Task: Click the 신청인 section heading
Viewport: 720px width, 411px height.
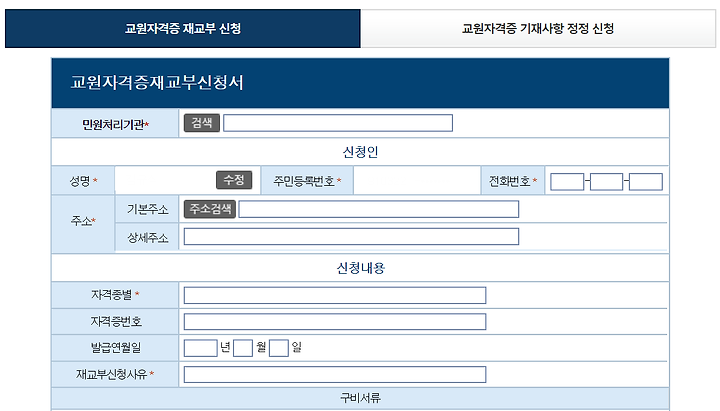Action: tap(360, 152)
